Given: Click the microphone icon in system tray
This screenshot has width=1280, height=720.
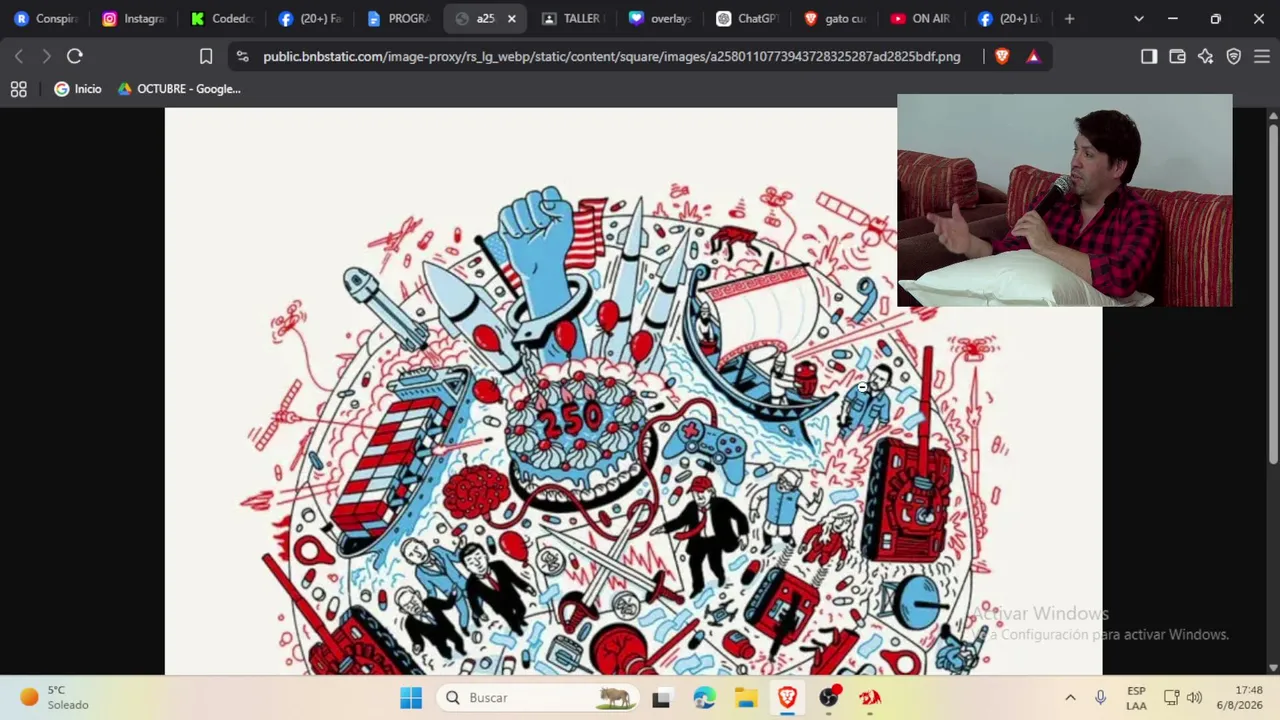Looking at the screenshot, I should (1100, 697).
